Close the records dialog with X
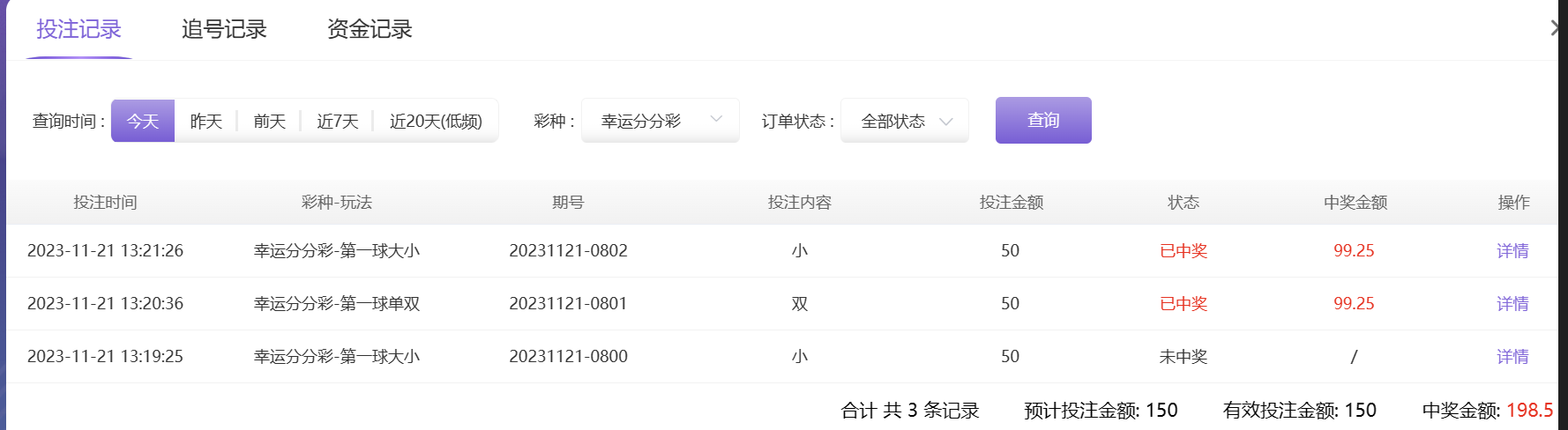Viewport: 1568px width, 430px height. tap(1557, 28)
